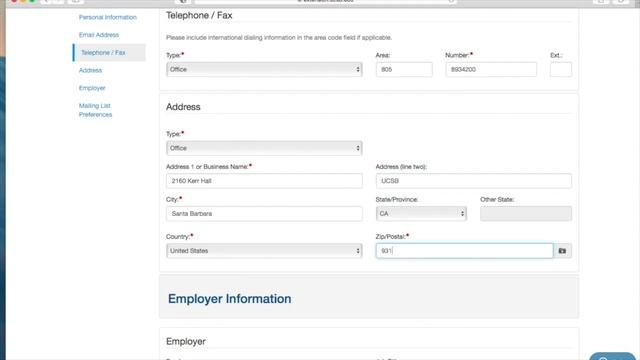
Task: Click the Address section heading
Action: [183, 107]
